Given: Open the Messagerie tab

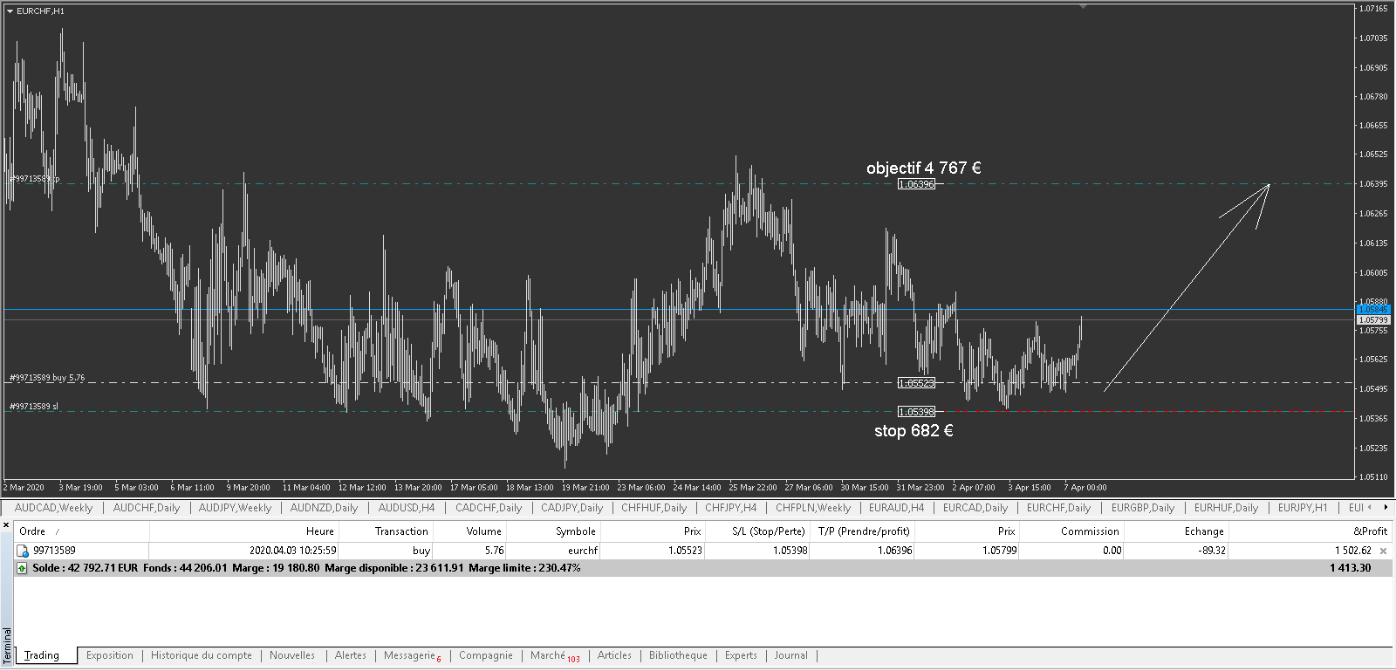Looking at the screenshot, I should [x=412, y=656].
